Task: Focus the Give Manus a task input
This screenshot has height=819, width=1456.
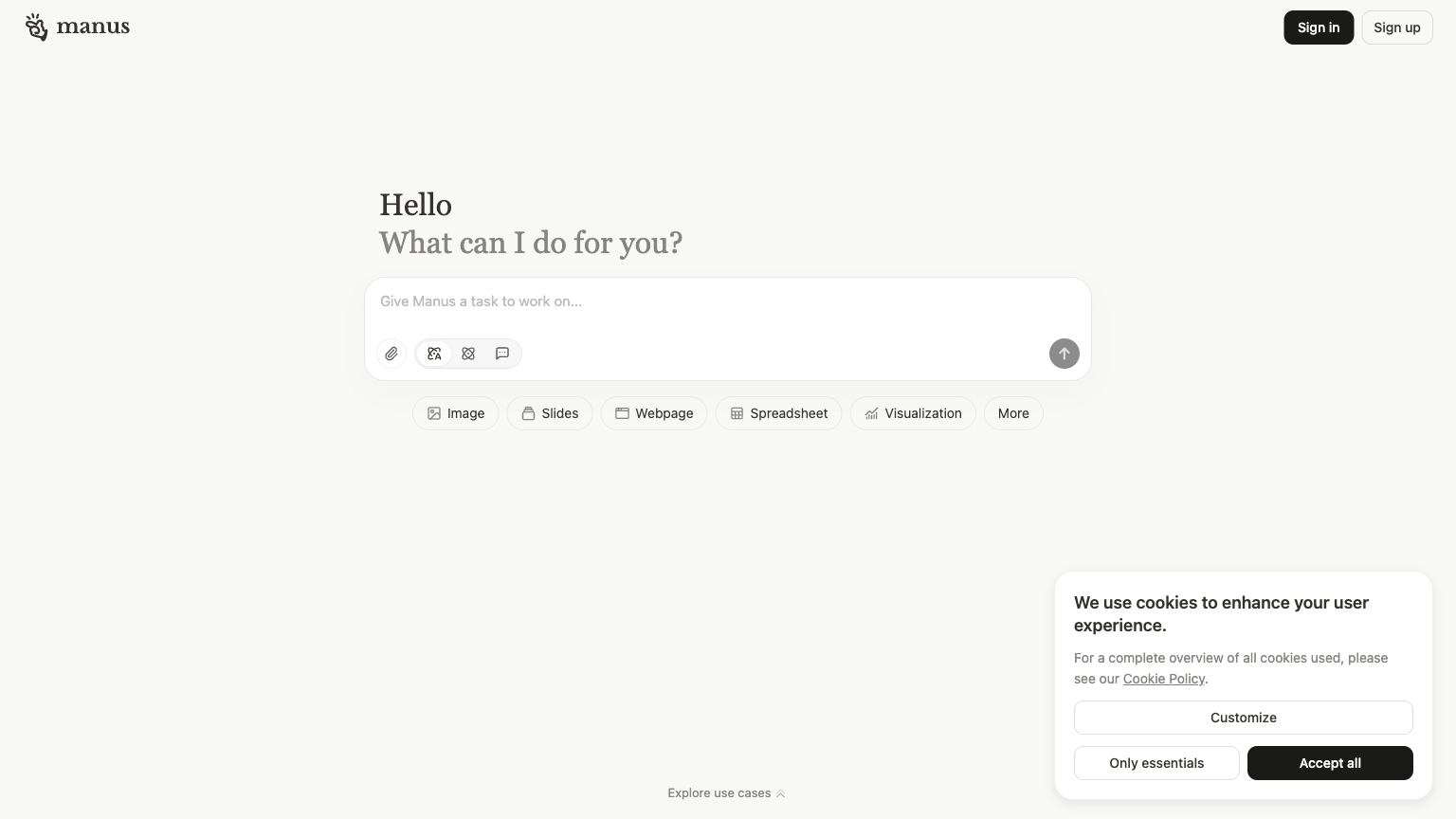Action: [726, 301]
